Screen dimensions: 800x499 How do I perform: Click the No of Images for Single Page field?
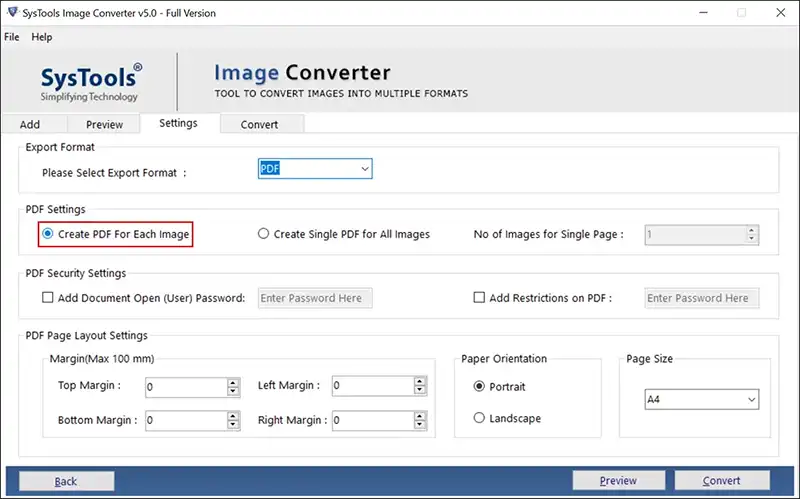point(696,235)
